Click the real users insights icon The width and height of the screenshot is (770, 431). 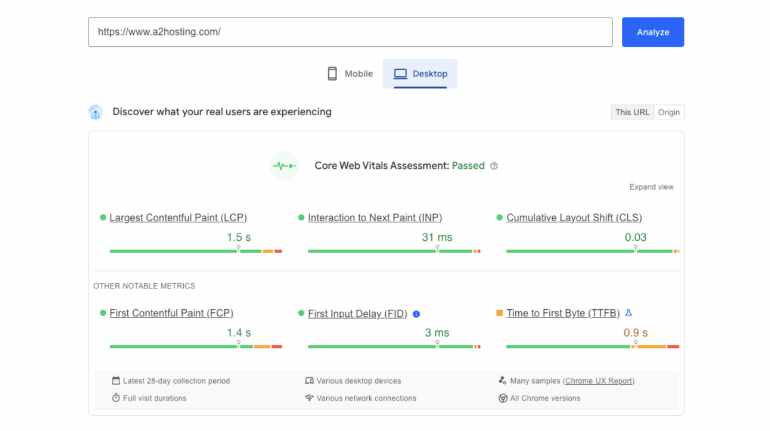click(x=95, y=112)
